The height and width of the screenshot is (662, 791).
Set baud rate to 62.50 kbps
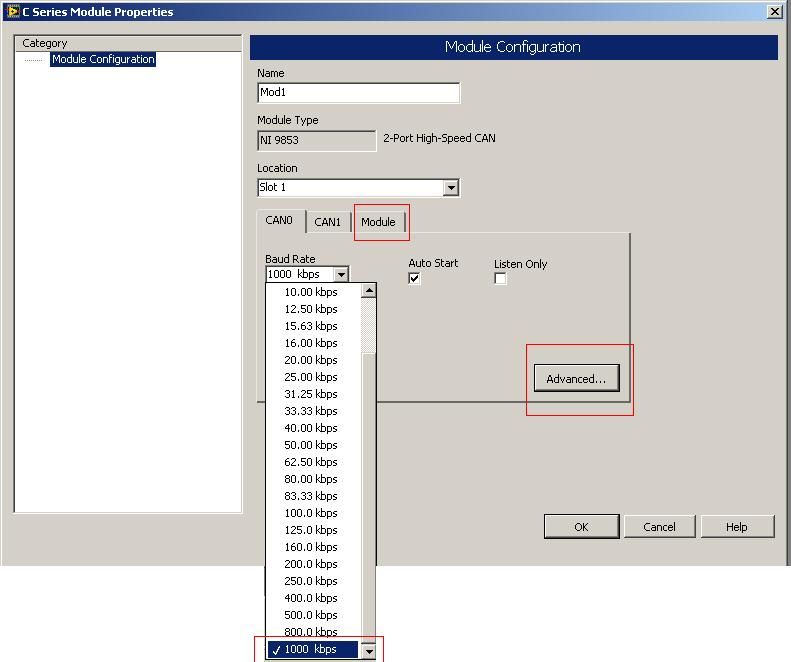point(313,462)
